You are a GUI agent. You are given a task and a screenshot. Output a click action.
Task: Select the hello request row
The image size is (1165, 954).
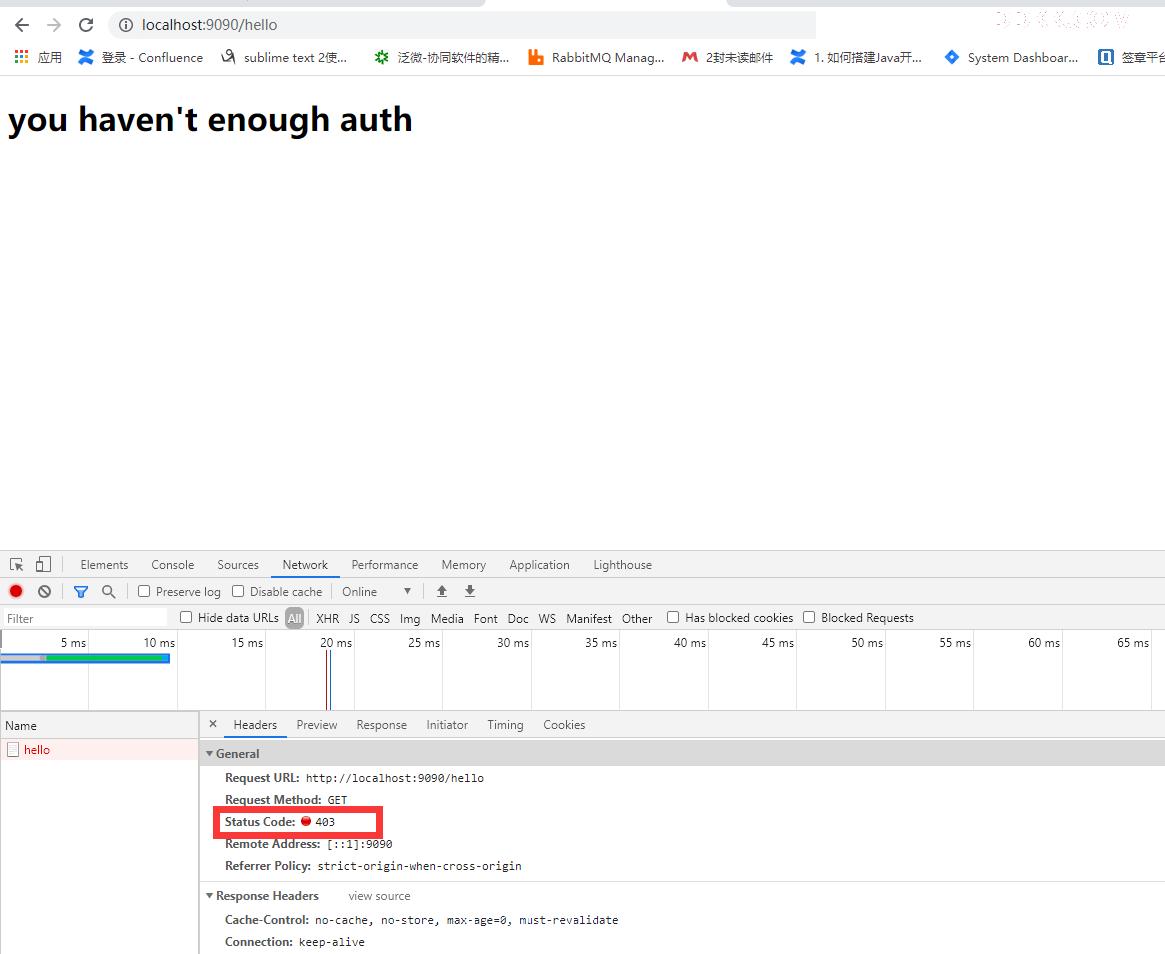click(x=99, y=750)
